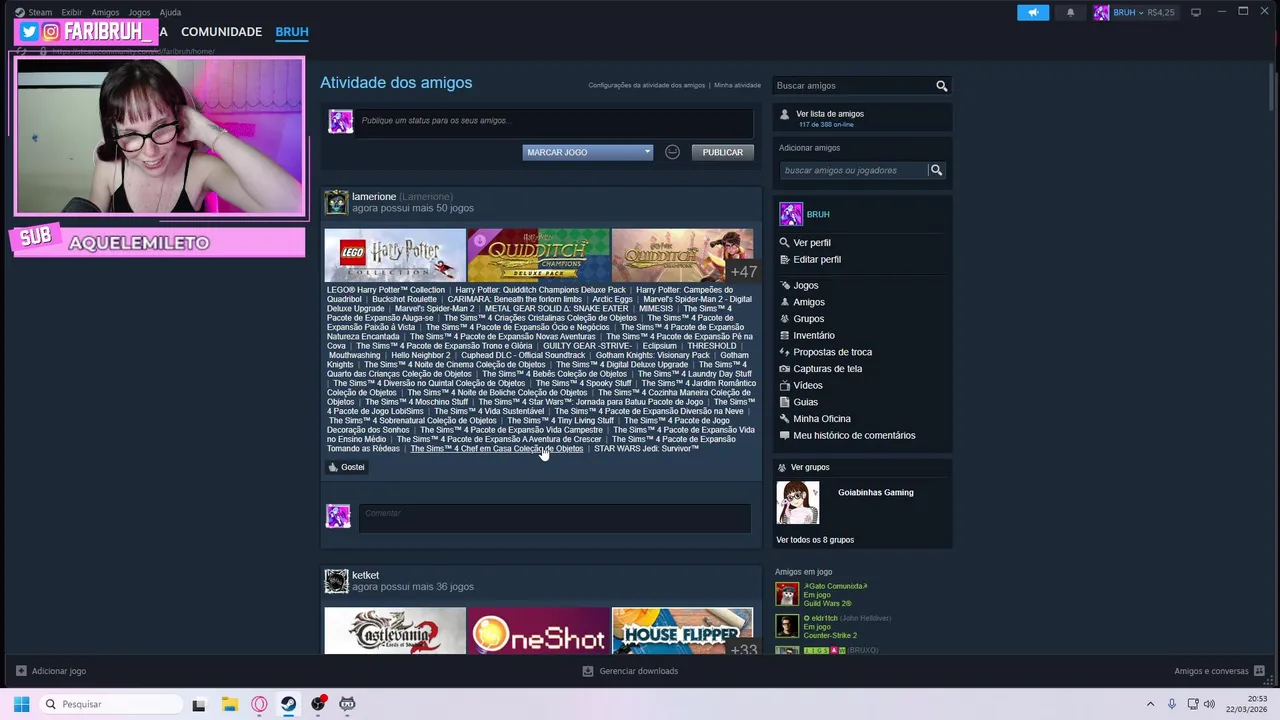
Task: Open The Sims 4 Chef em Casa link
Action: 496,449
